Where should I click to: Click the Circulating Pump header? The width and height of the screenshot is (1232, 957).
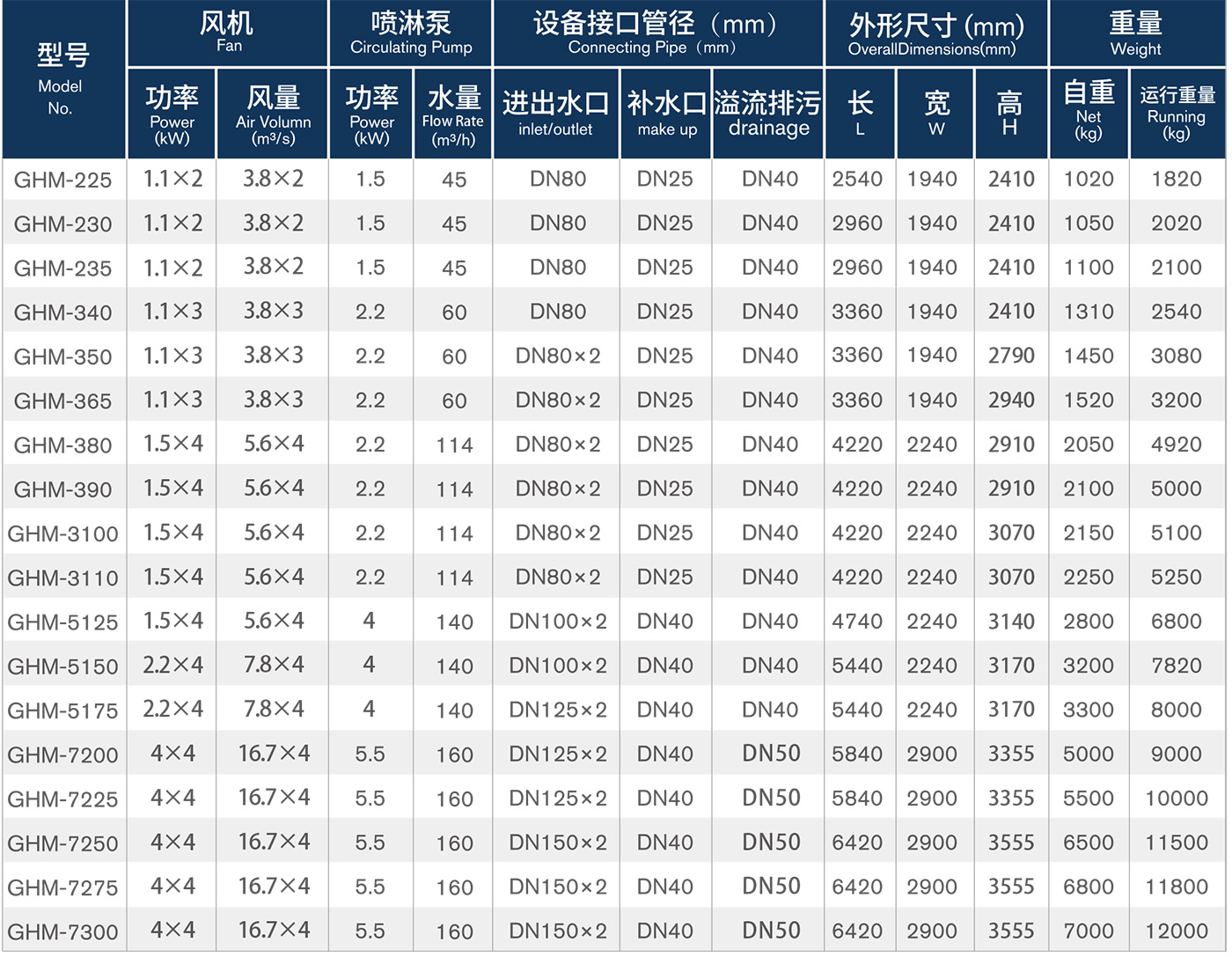pyautogui.click(x=411, y=33)
